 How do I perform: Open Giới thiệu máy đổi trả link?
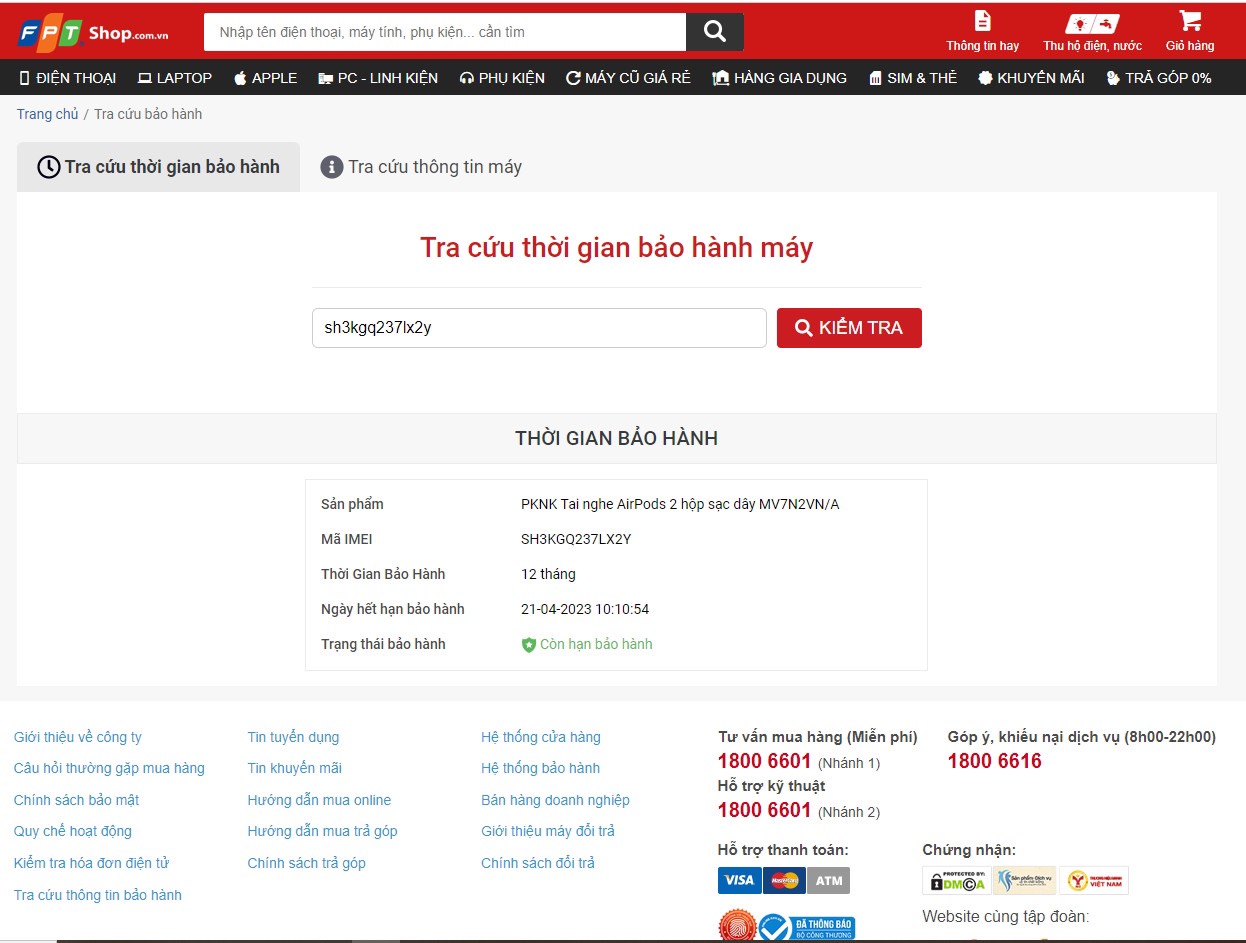548,831
